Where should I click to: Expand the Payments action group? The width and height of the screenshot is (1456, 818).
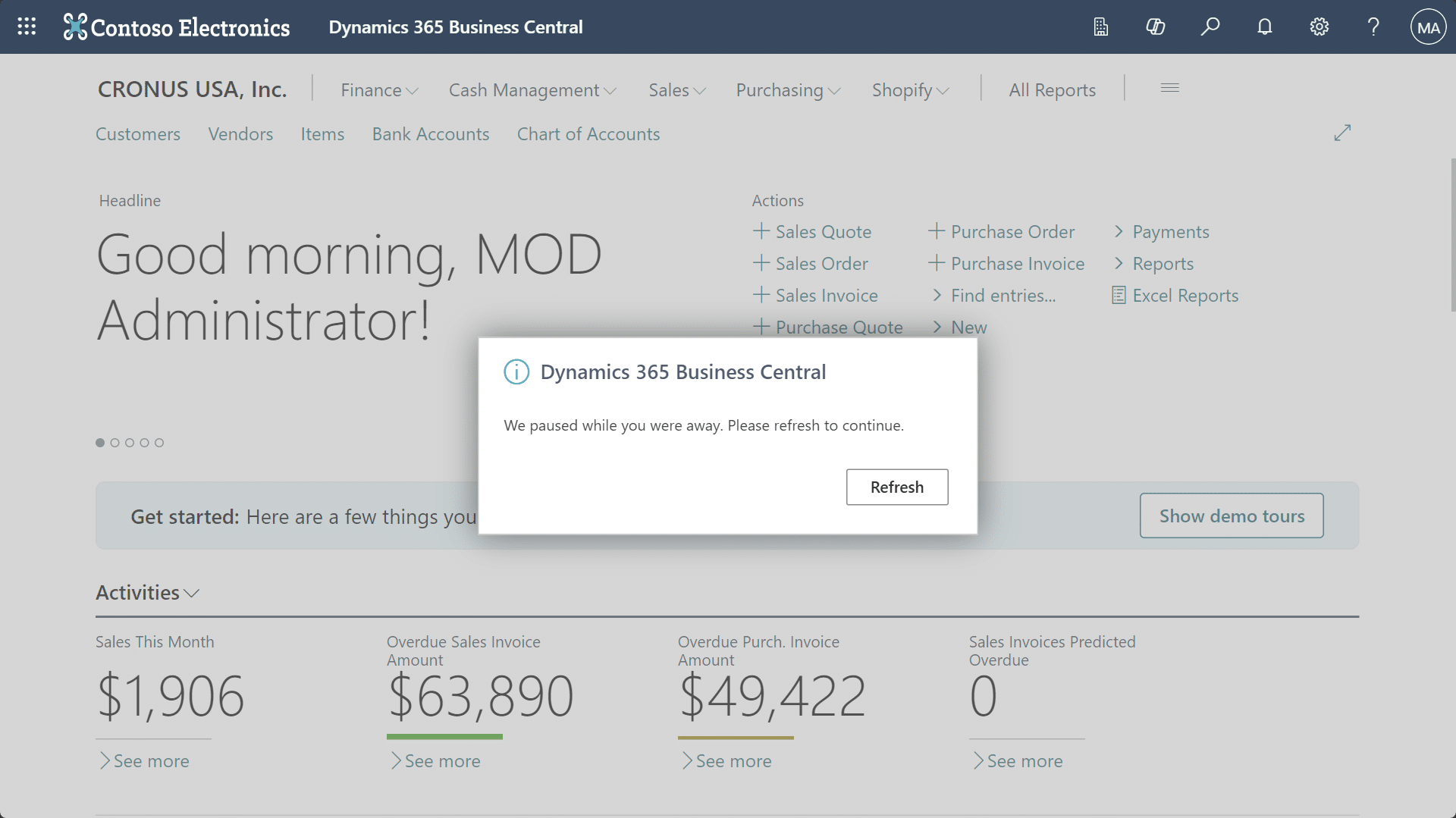tap(1162, 232)
